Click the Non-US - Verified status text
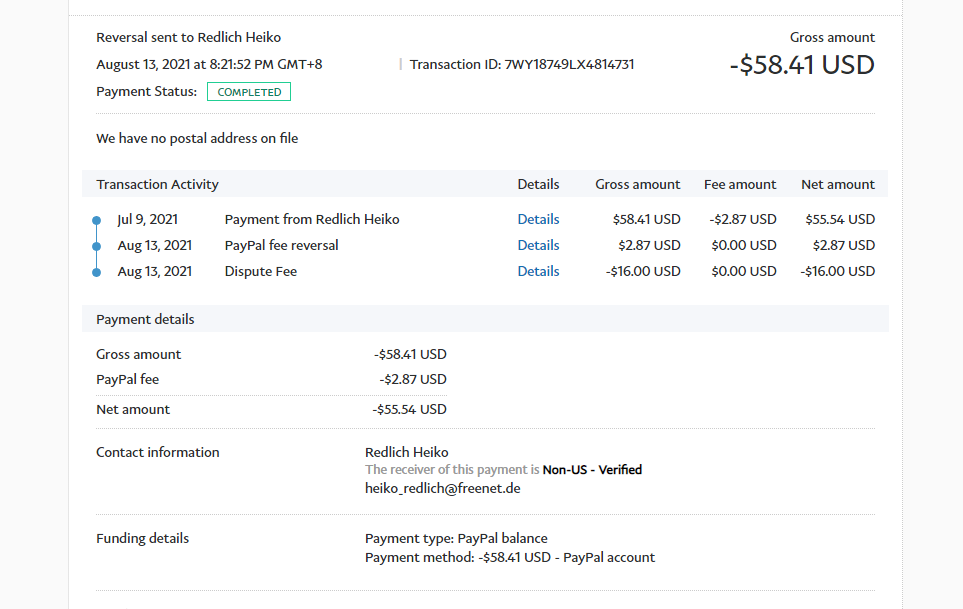963x609 pixels. point(592,470)
